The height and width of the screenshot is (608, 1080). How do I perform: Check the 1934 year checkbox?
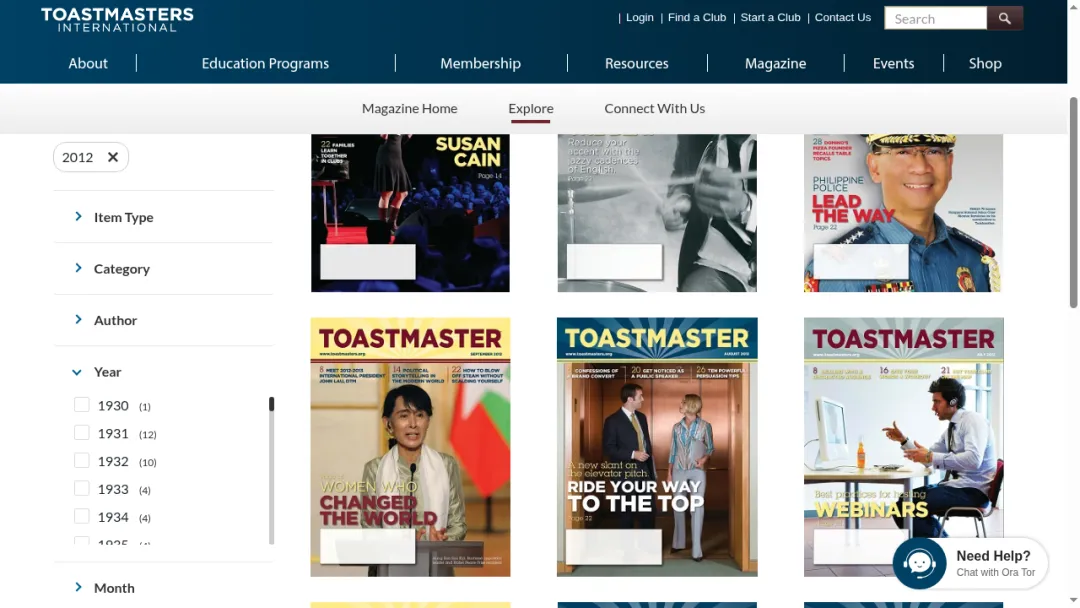[x=82, y=516]
